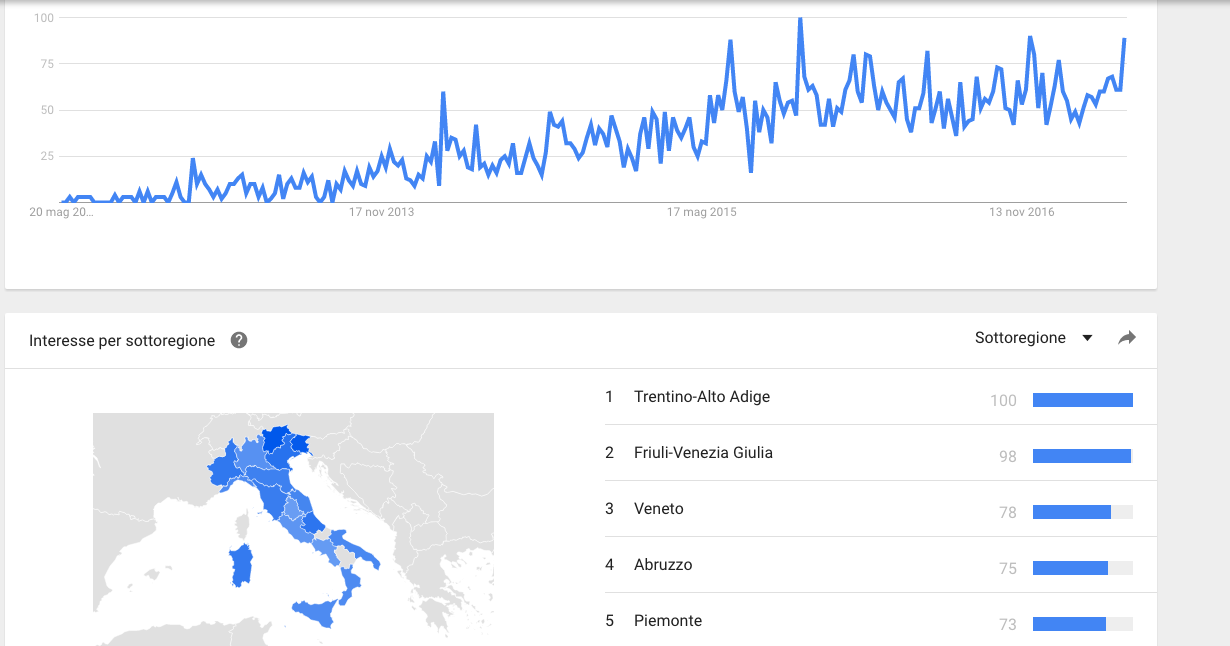Click the Friuli-Venezia Giulia 98 bar
The height and width of the screenshot is (646, 1230).
pos(1083,456)
